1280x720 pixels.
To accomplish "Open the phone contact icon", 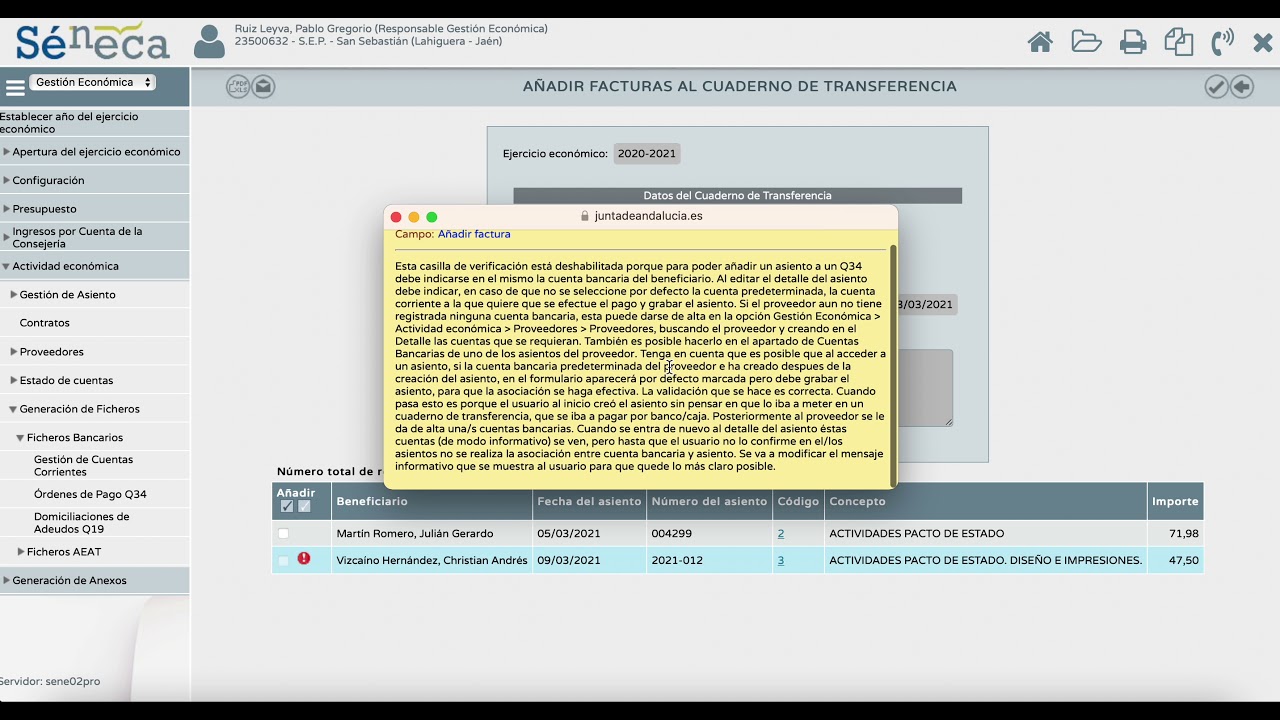I will tap(1222, 42).
